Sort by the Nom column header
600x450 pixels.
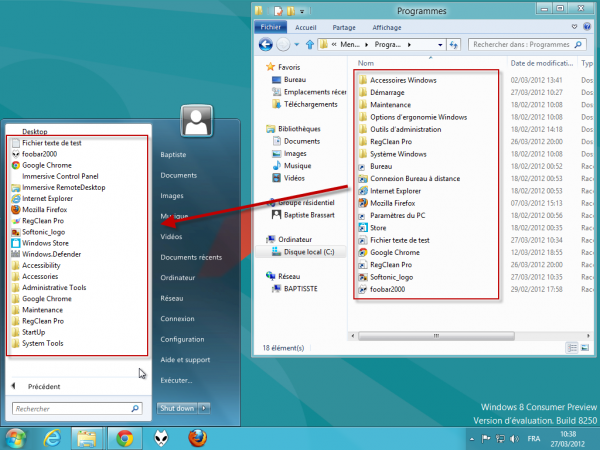tap(366, 64)
